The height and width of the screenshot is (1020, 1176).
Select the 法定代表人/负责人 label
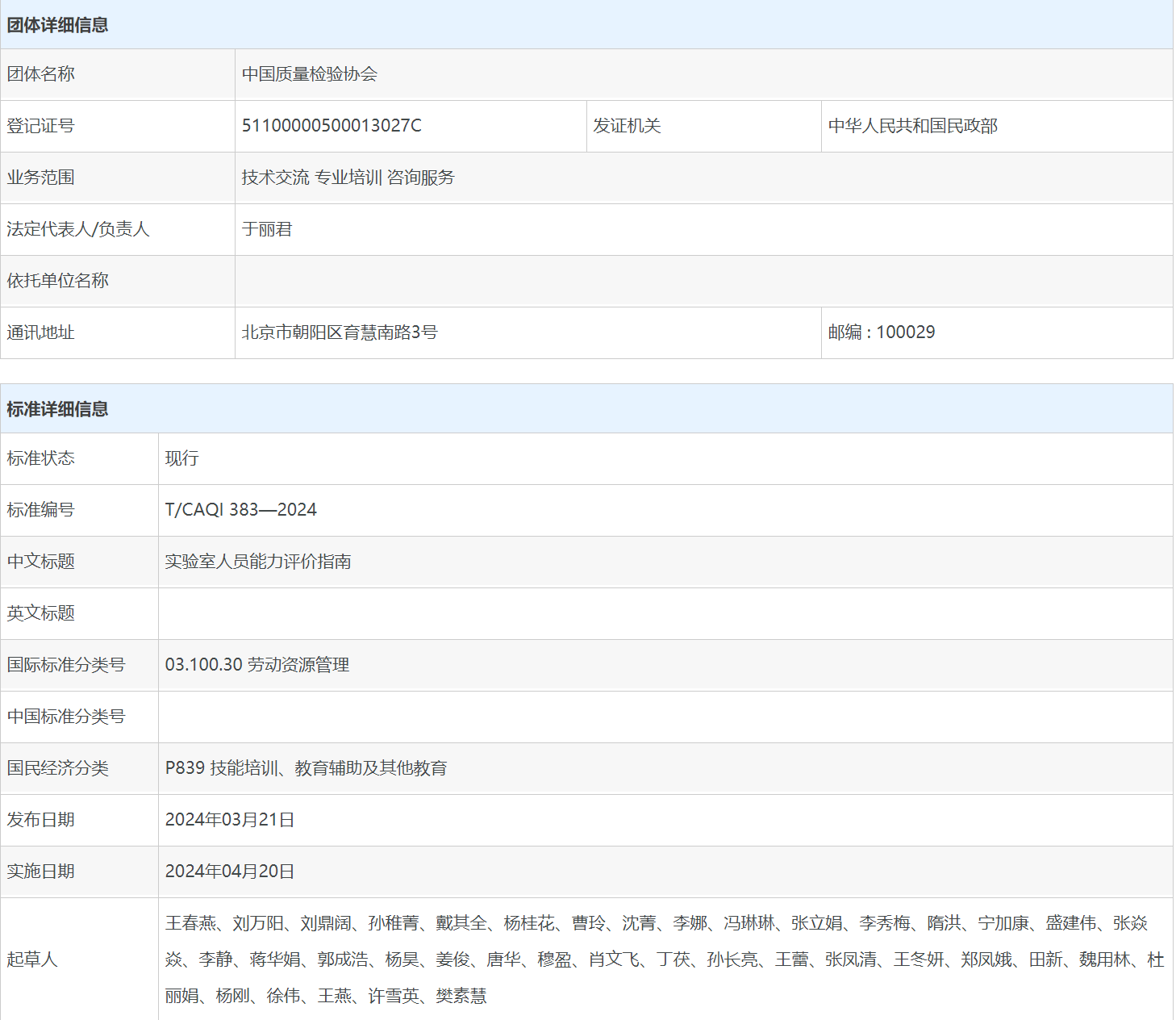(78, 229)
